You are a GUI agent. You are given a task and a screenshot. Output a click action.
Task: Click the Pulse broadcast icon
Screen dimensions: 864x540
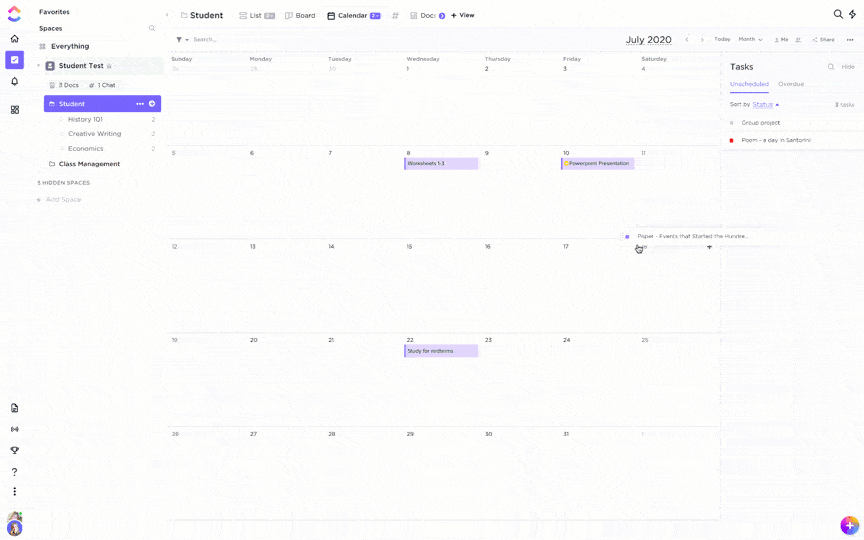click(x=14, y=429)
